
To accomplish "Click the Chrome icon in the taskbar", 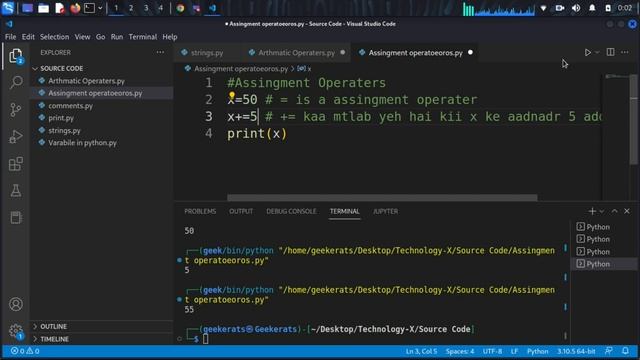I will click(180, 8).
